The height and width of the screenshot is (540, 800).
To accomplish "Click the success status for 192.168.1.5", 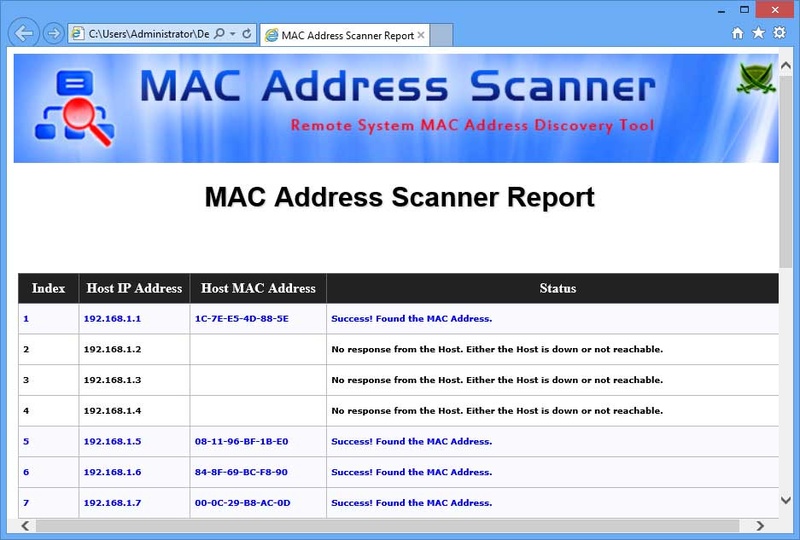I will coord(412,441).
